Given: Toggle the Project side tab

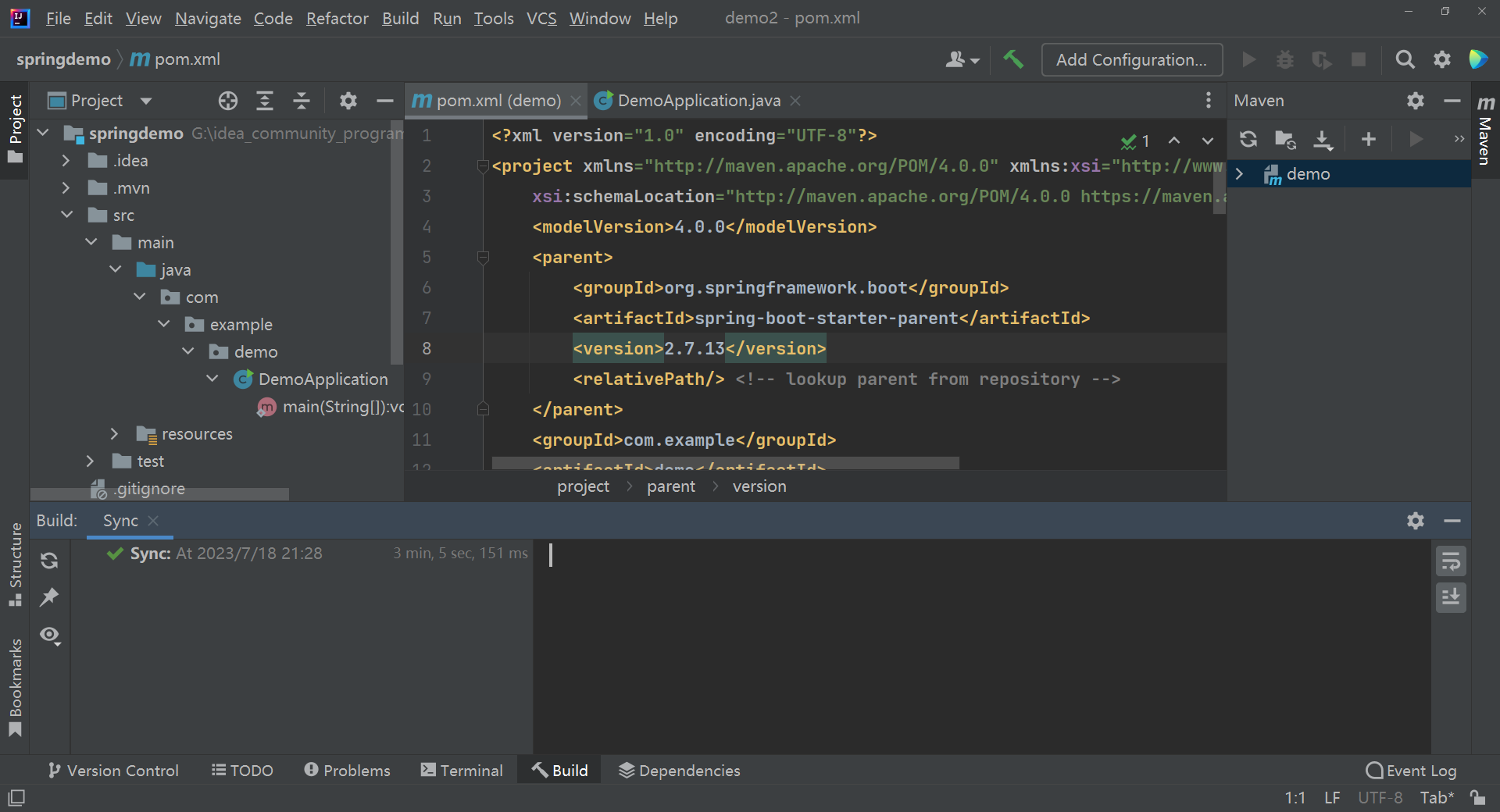Looking at the screenshot, I should click(x=15, y=130).
